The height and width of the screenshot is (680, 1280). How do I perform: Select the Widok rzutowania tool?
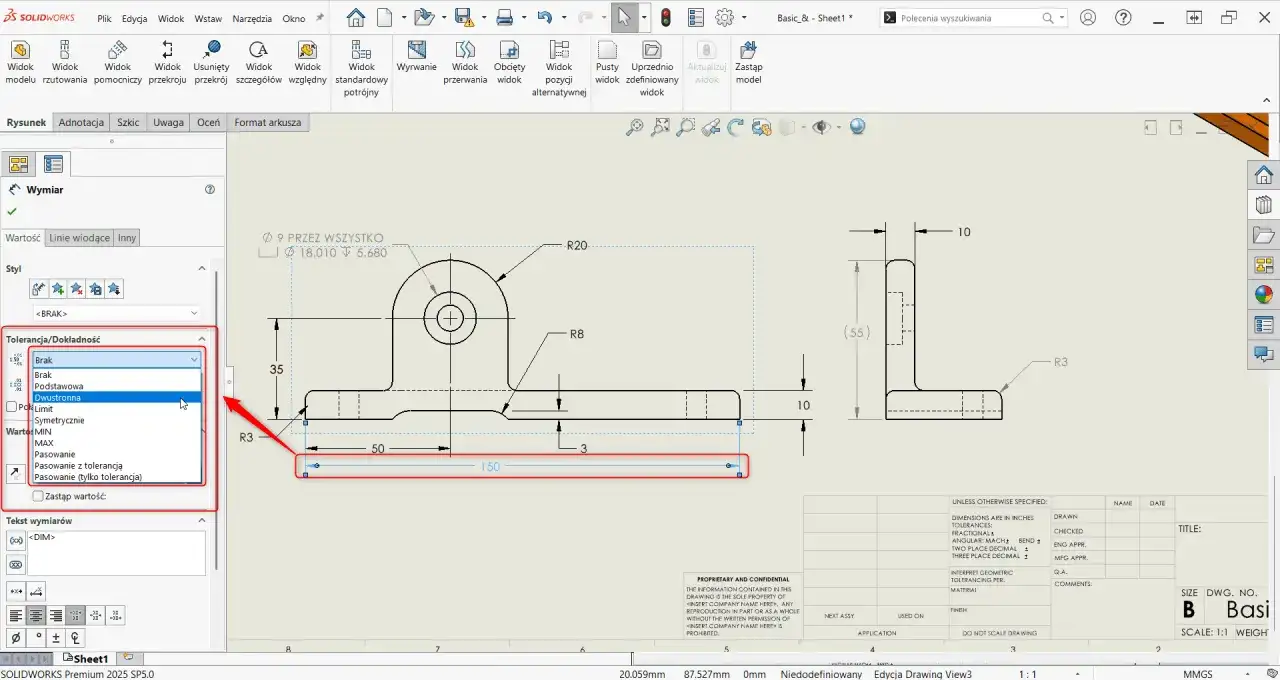[x=65, y=62]
